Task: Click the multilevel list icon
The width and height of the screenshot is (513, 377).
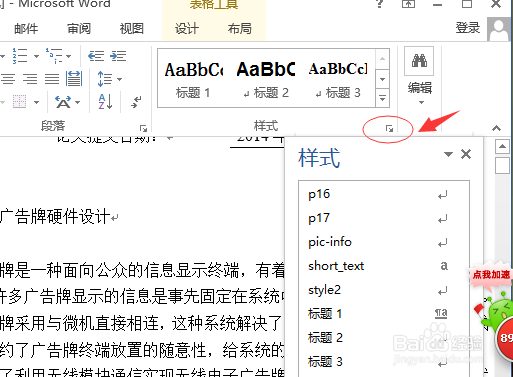Action: (54, 56)
